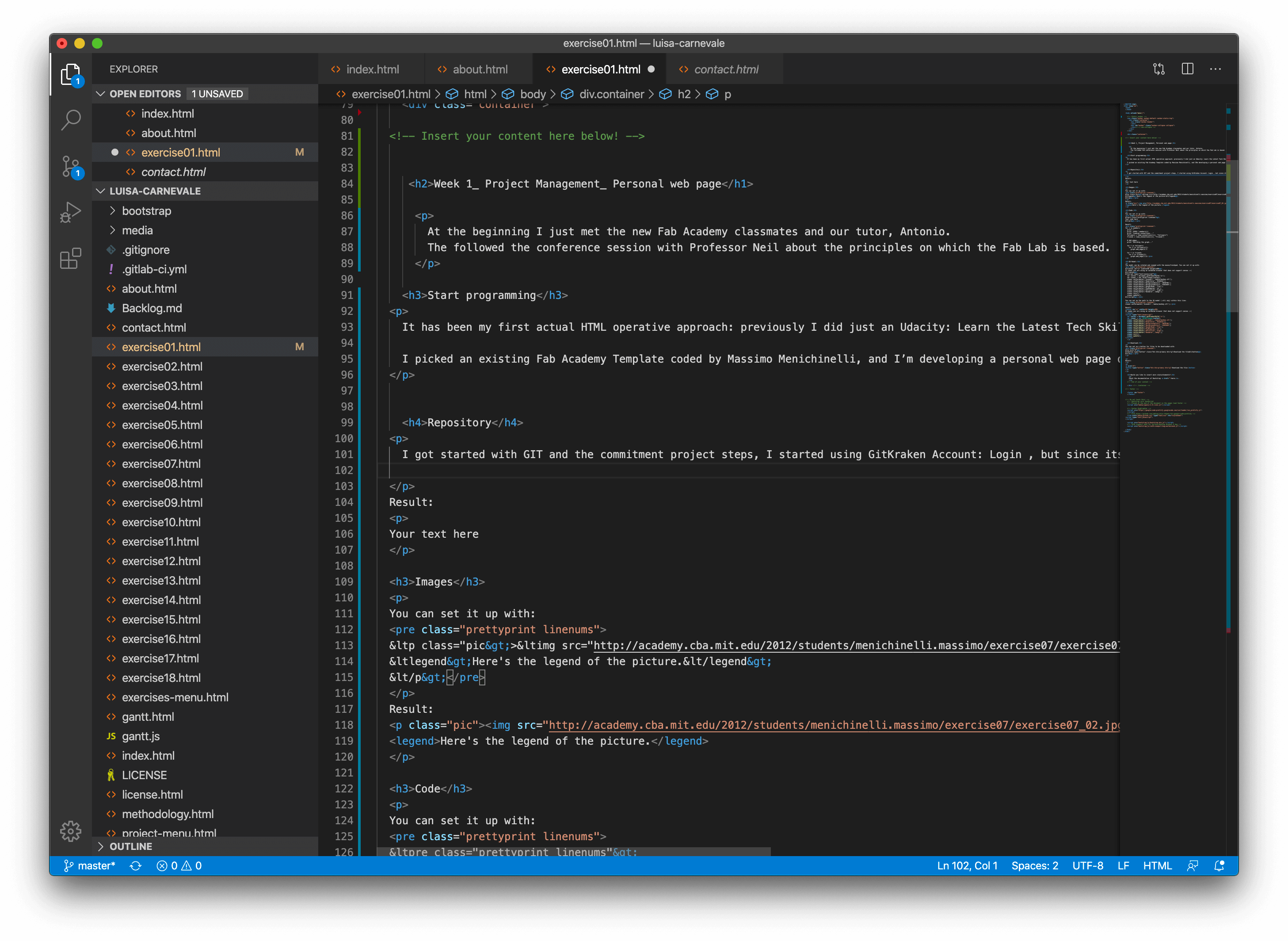The width and height of the screenshot is (1288, 941).
Task: Click the errors and warnings counter
Action: [179, 866]
